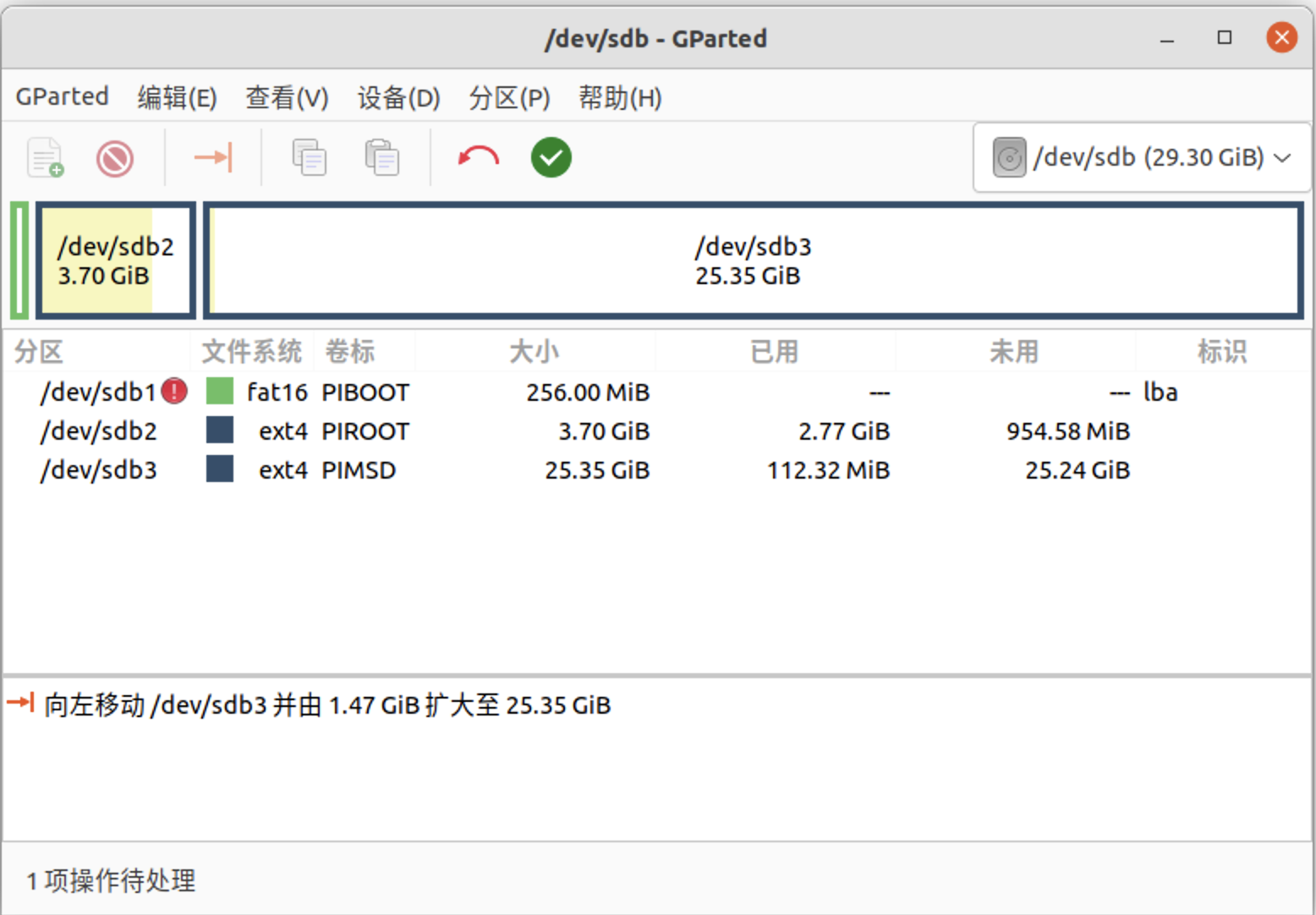Click the red warning icon on /dev/sdb1
1316x915 pixels.
[174, 392]
